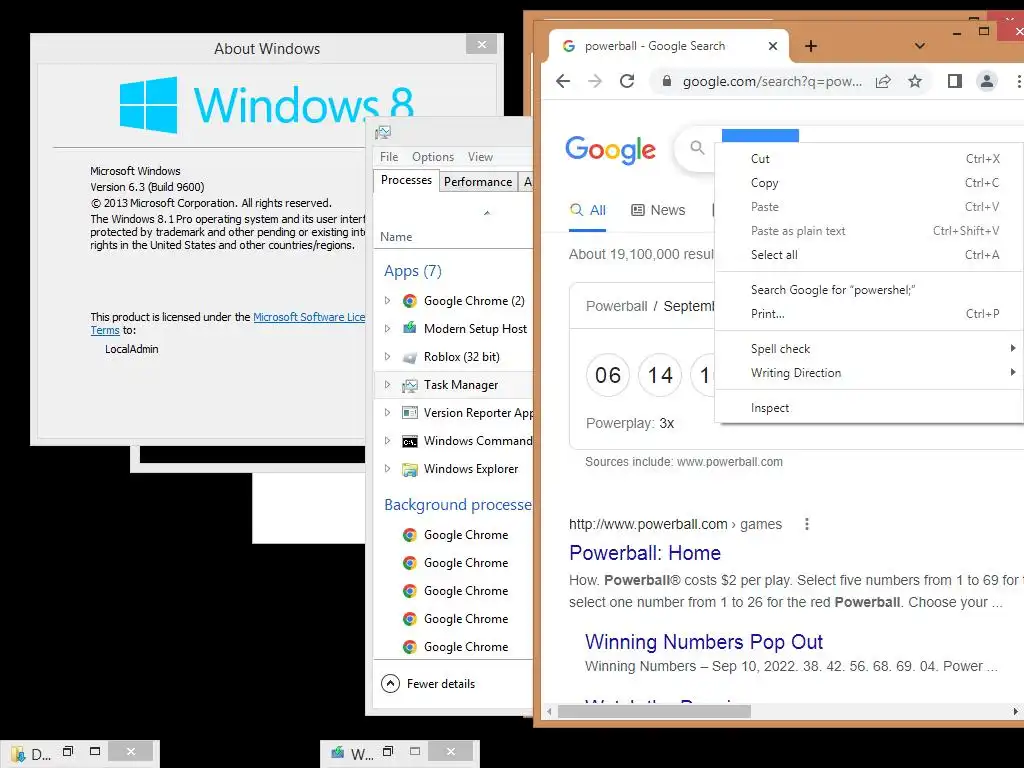Screen dimensions: 1024x768
Task: Click the folder icon of minimized D... window
Action: (18, 754)
